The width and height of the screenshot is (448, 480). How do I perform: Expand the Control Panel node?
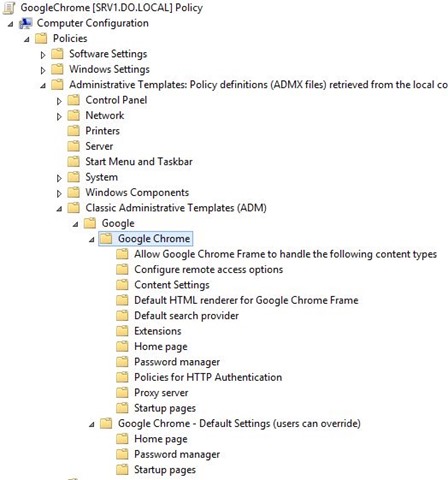pyautogui.click(x=59, y=101)
